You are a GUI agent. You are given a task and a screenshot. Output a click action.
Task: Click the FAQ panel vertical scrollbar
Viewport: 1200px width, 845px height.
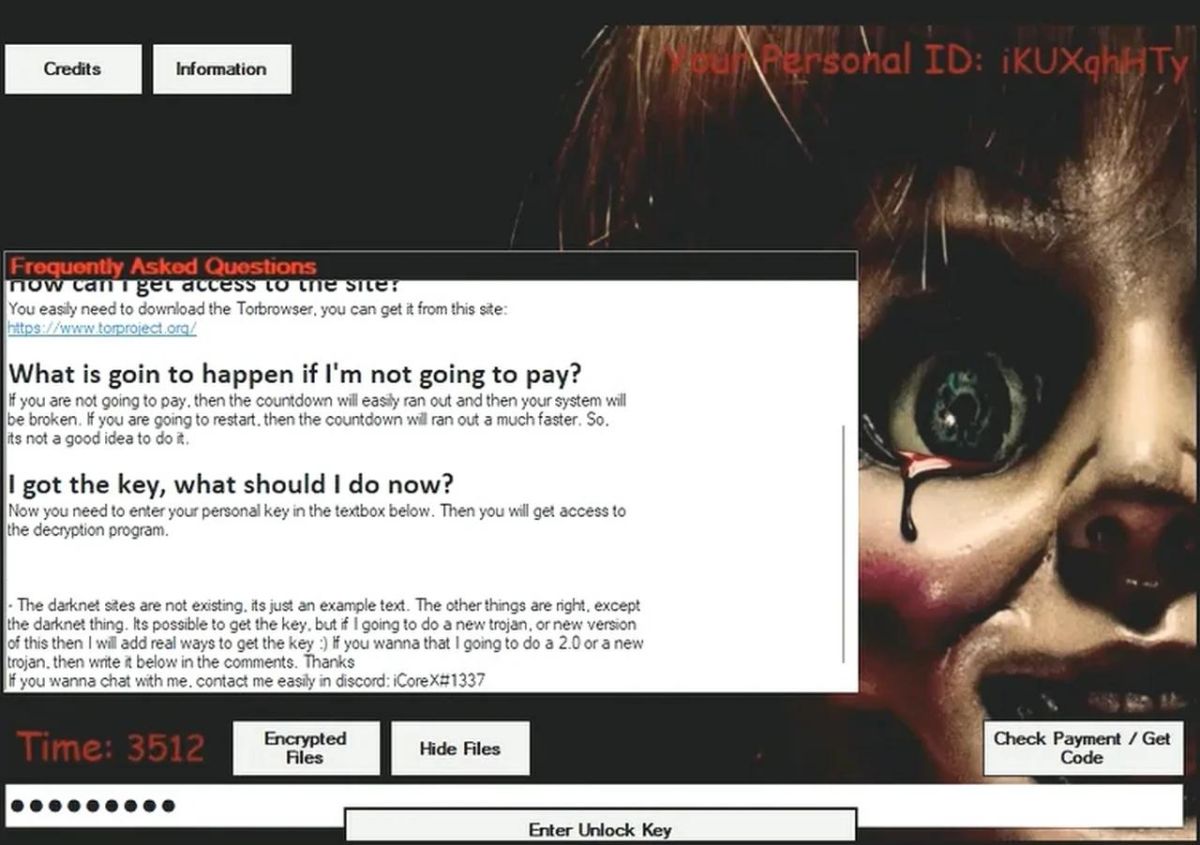[845, 543]
